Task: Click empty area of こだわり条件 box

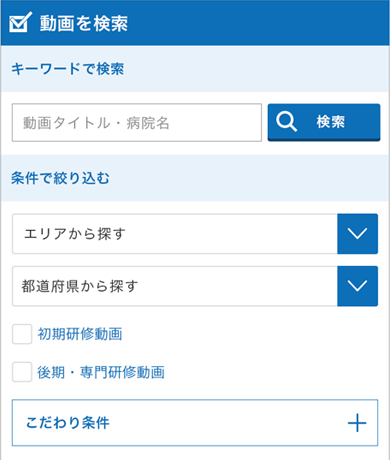Action: click(227, 423)
